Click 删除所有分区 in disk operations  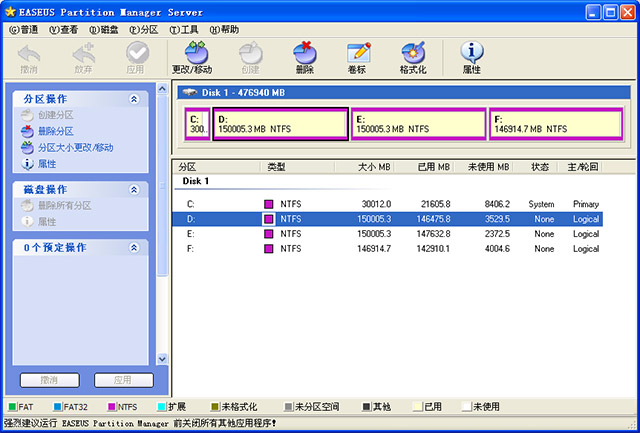56,206
